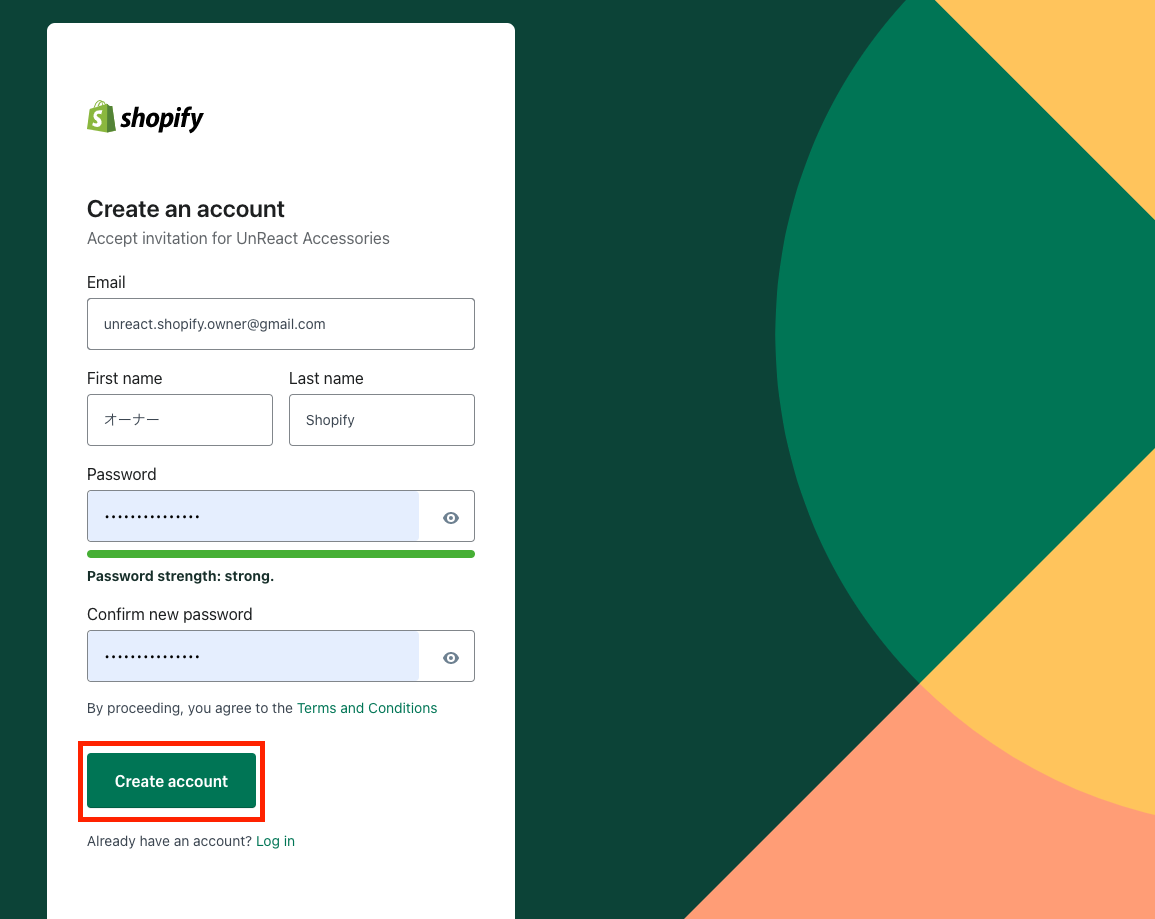Follow the Log in link
This screenshot has width=1155, height=919.
[275, 841]
